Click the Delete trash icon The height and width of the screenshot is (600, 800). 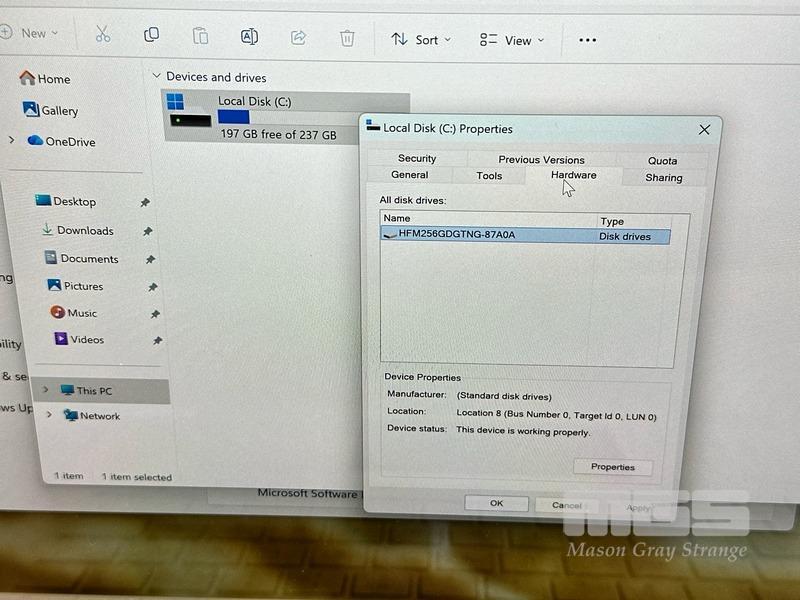pyautogui.click(x=347, y=38)
